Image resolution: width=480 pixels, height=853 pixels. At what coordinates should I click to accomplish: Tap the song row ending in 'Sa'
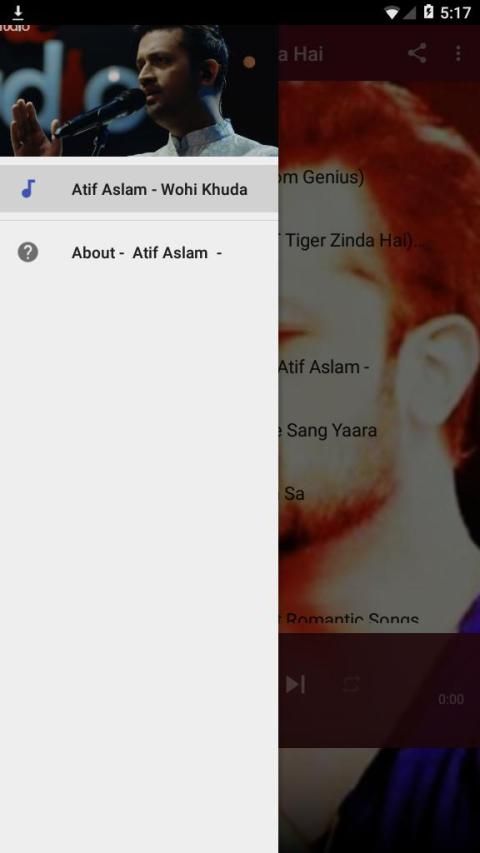pyautogui.click(x=379, y=493)
